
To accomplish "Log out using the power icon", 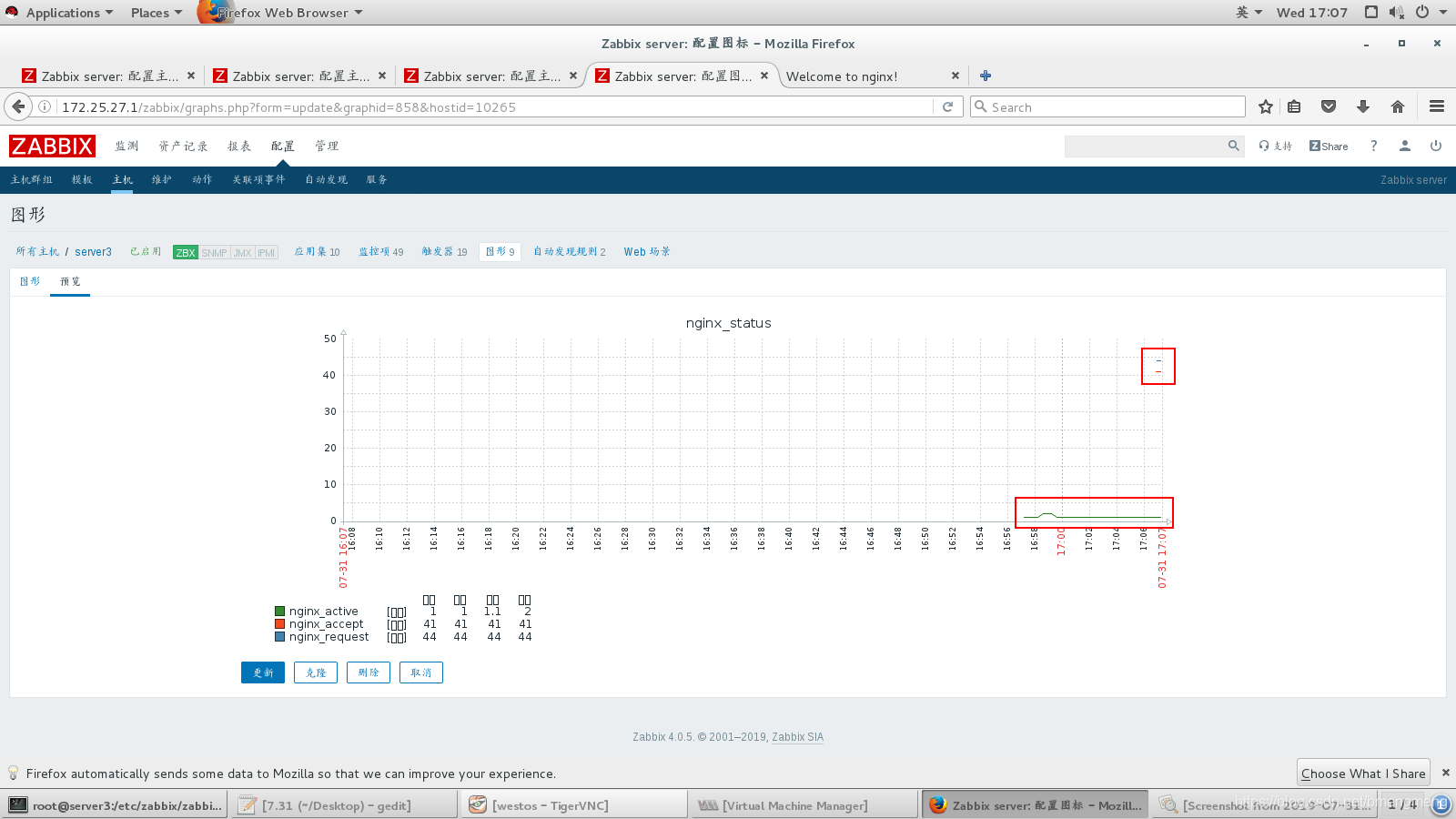I will click(x=1436, y=146).
